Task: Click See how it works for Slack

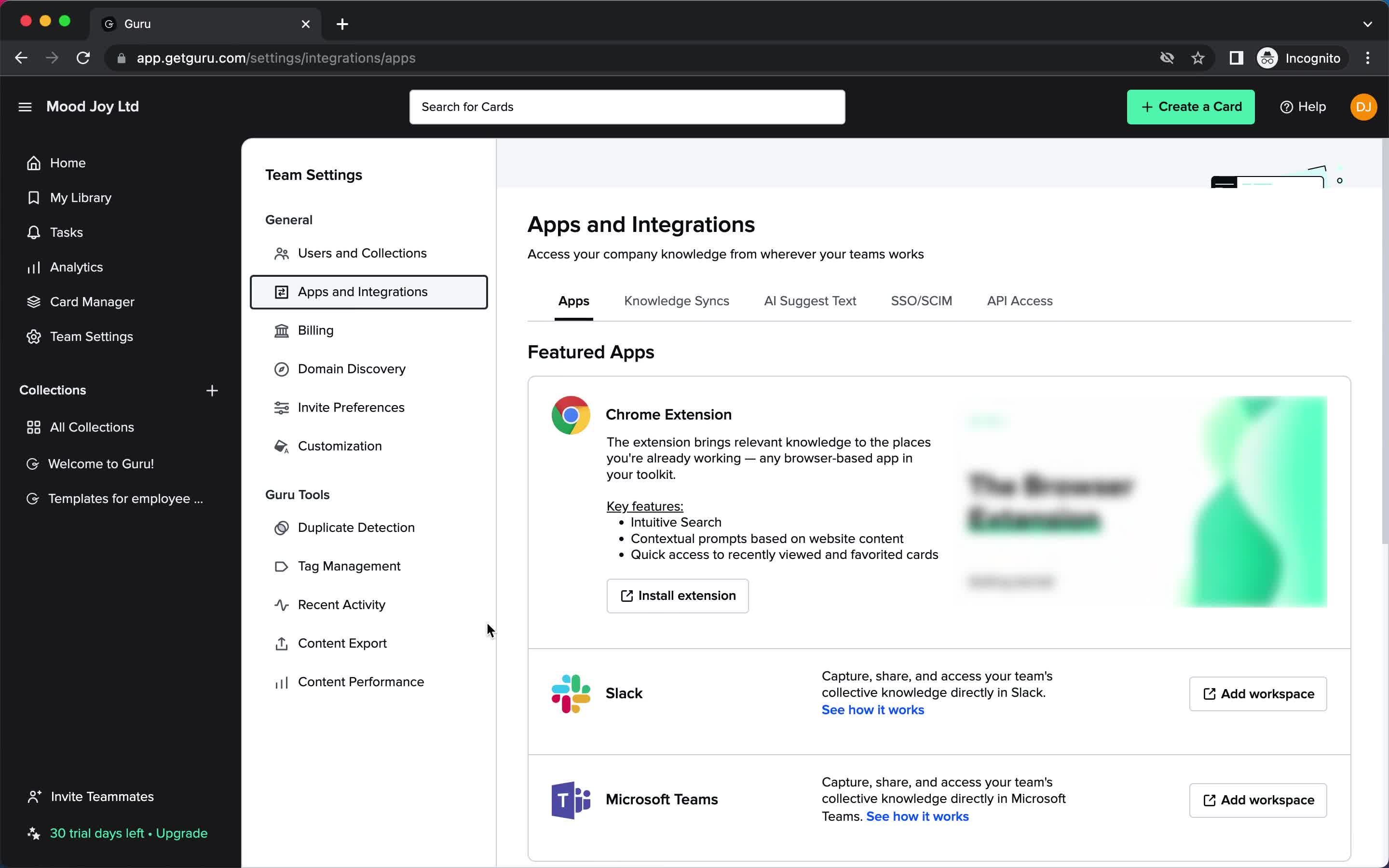Action: [x=872, y=710]
